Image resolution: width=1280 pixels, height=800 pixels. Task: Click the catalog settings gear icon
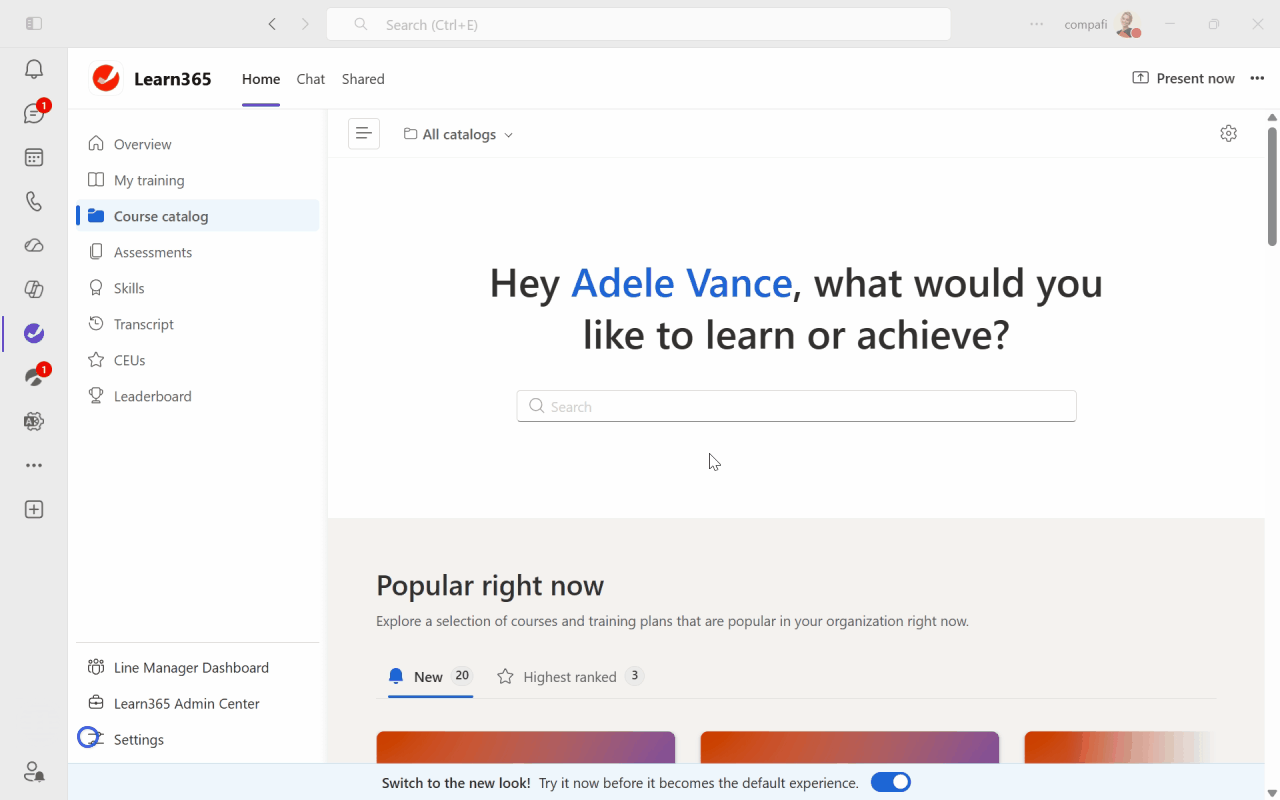[1228, 134]
